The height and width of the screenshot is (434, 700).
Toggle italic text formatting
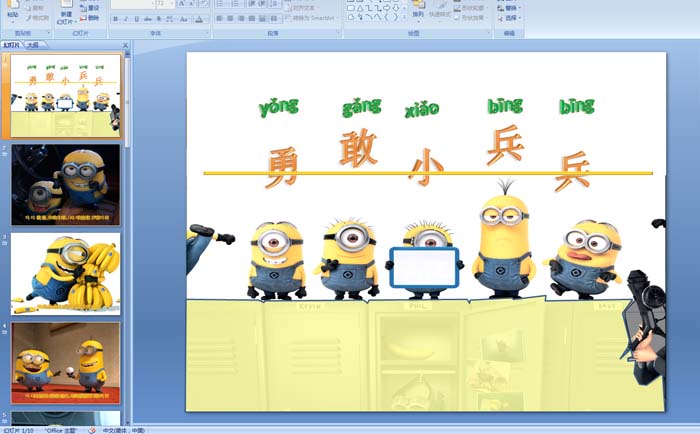(x=125, y=18)
